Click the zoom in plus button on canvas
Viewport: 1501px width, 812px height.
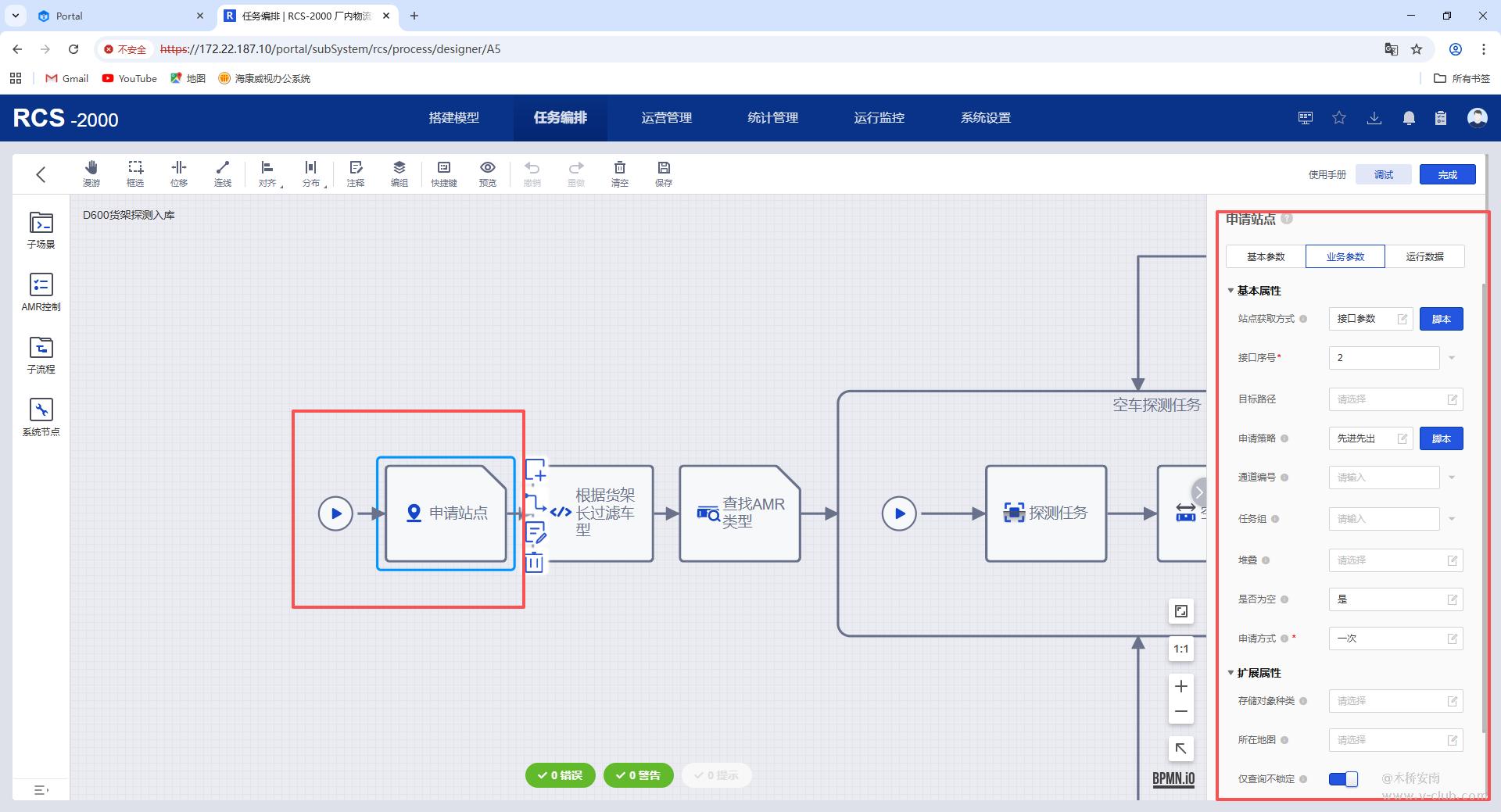pyautogui.click(x=1180, y=686)
